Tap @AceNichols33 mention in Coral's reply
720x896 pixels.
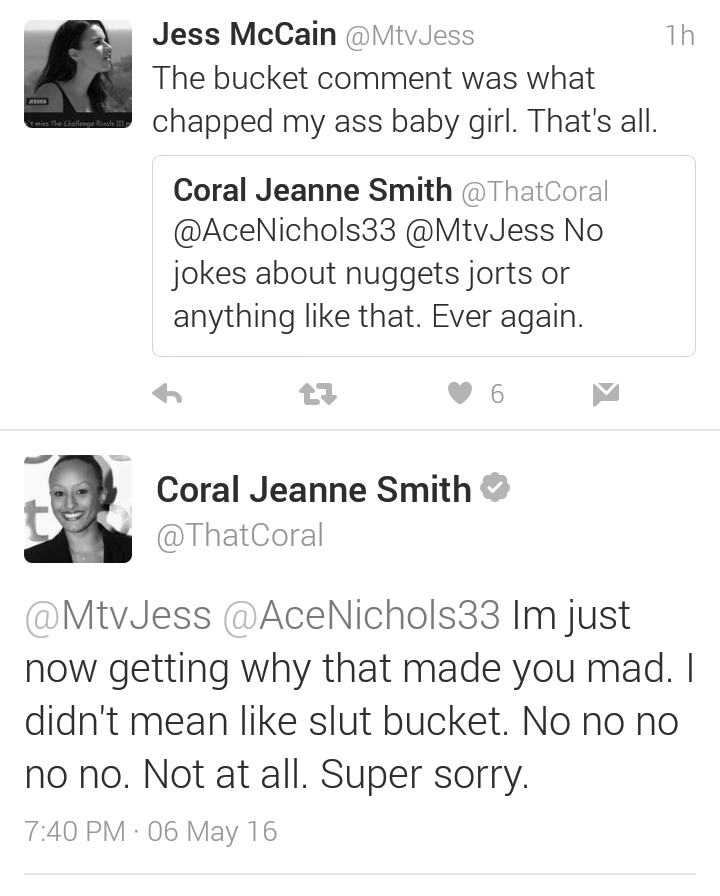(362, 615)
